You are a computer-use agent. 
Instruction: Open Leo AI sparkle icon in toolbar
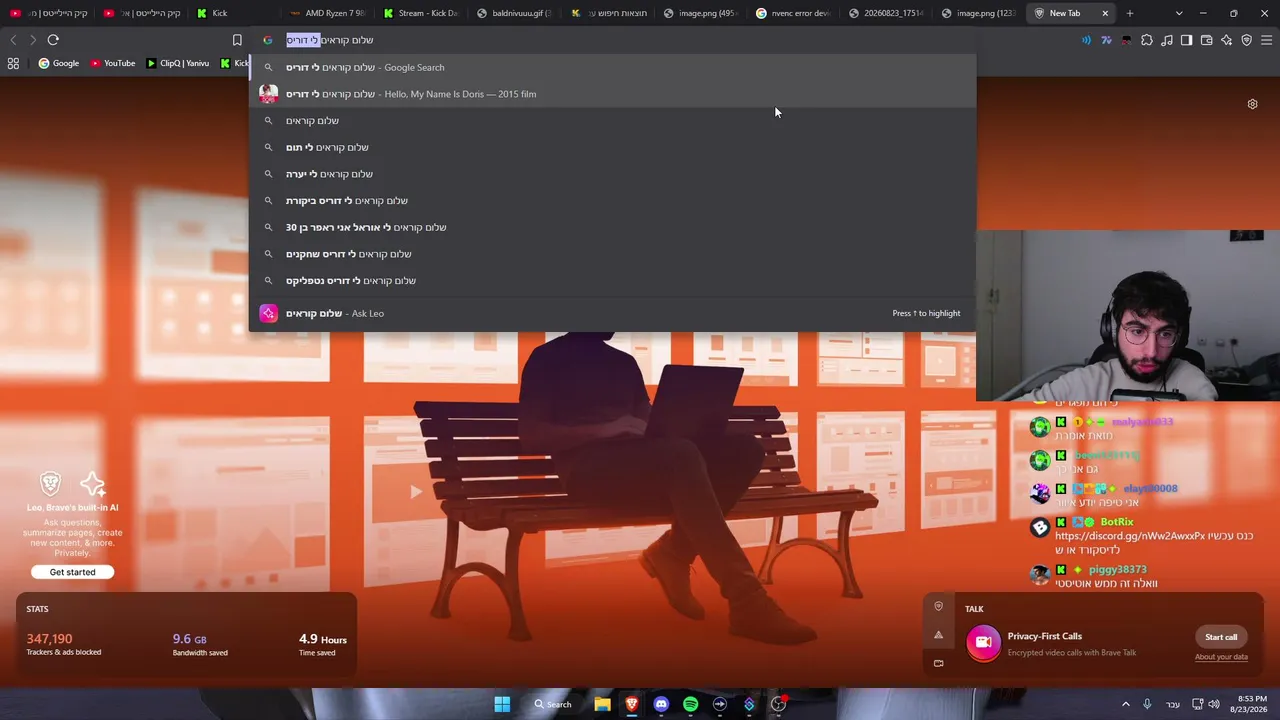[x=1226, y=40]
